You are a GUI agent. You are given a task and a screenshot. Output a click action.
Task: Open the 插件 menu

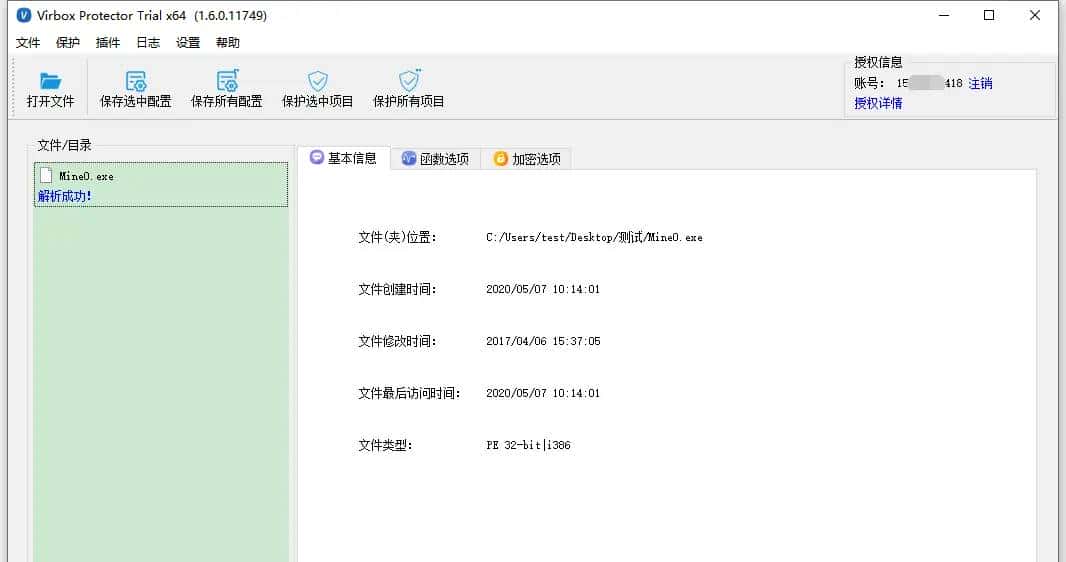coord(108,43)
